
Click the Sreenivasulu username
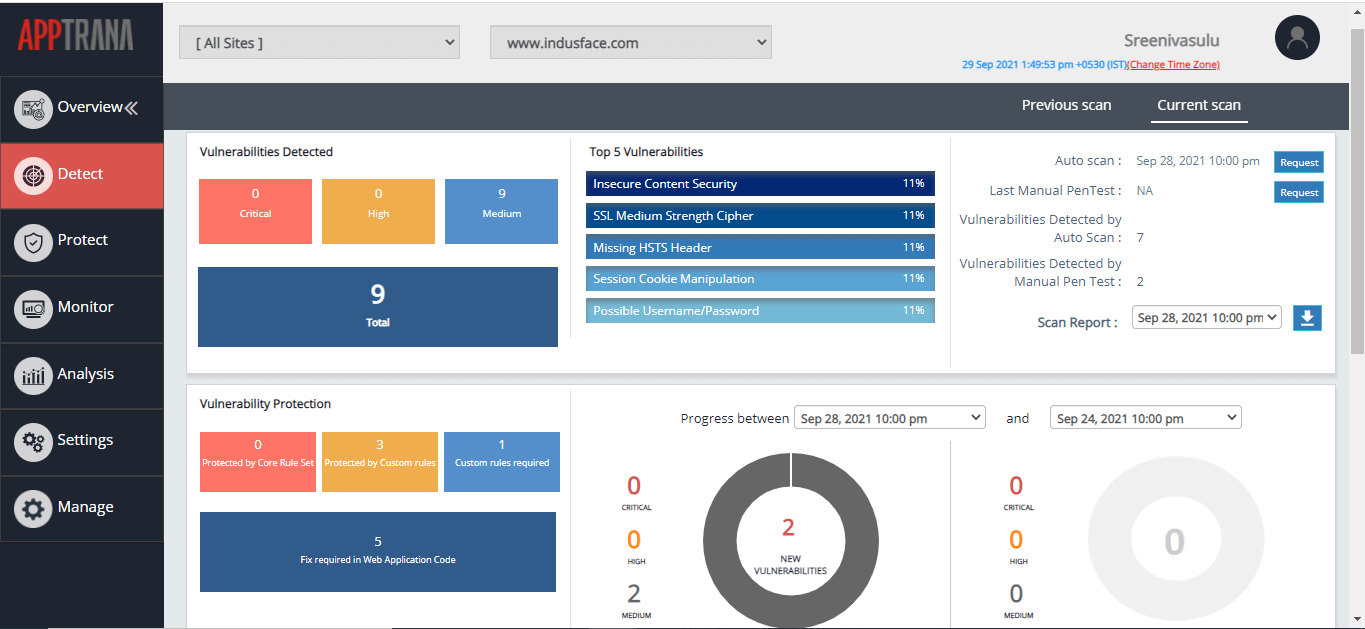coord(1172,41)
